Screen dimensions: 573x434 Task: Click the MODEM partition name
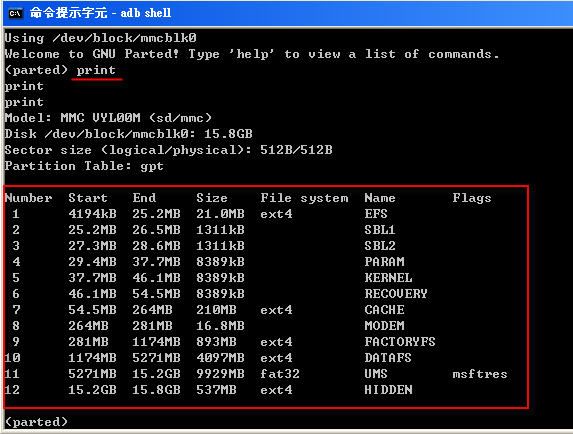[384, 326]
